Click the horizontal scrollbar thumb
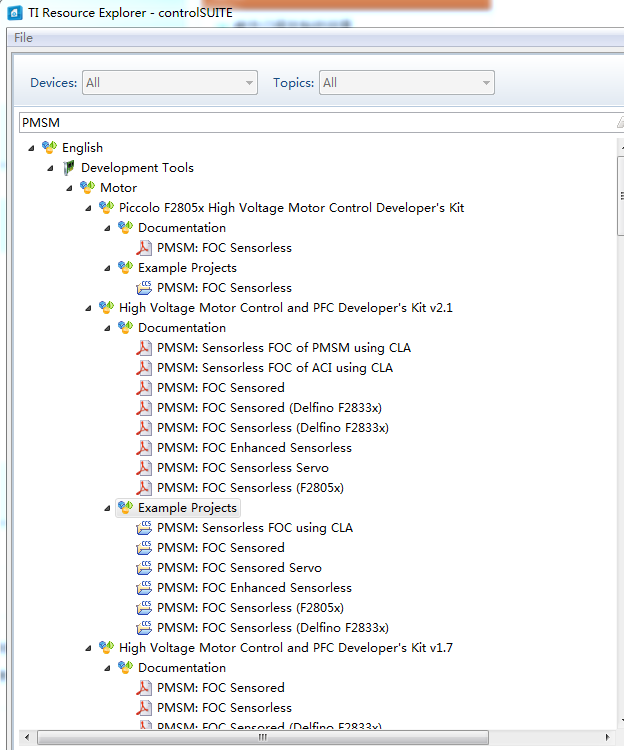The width and height of the screenshot is (624, 750). tap(263, 737)
